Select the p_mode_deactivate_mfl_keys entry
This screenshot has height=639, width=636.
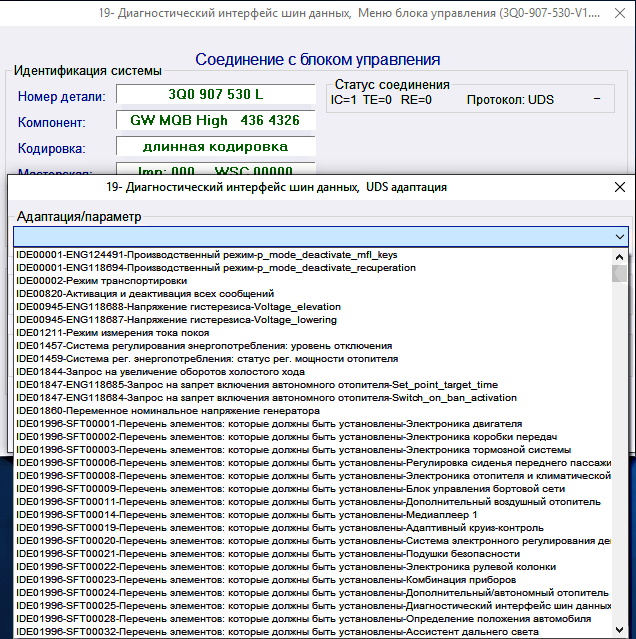click(206, 255)
